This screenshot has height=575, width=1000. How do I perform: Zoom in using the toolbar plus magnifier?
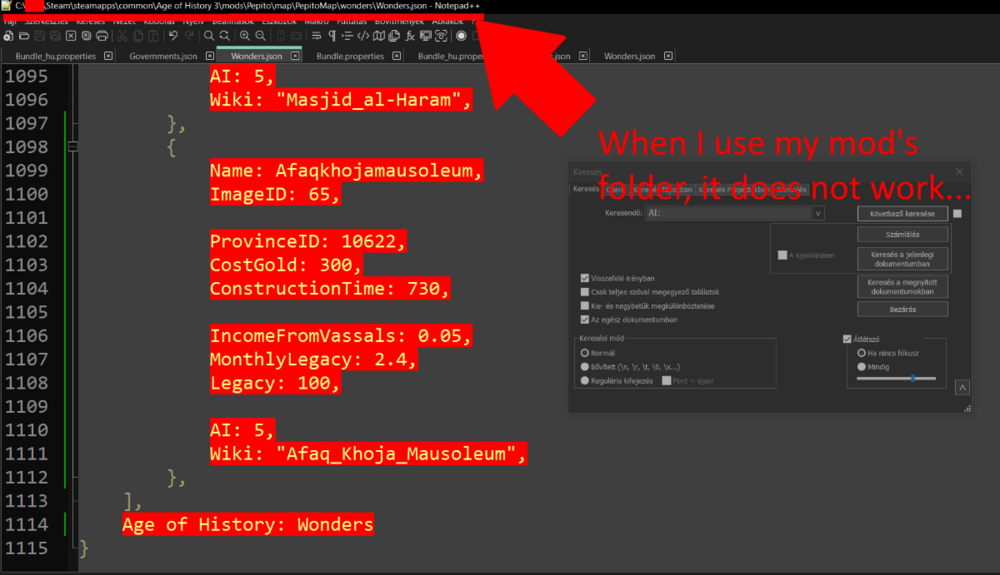(245, 36)
